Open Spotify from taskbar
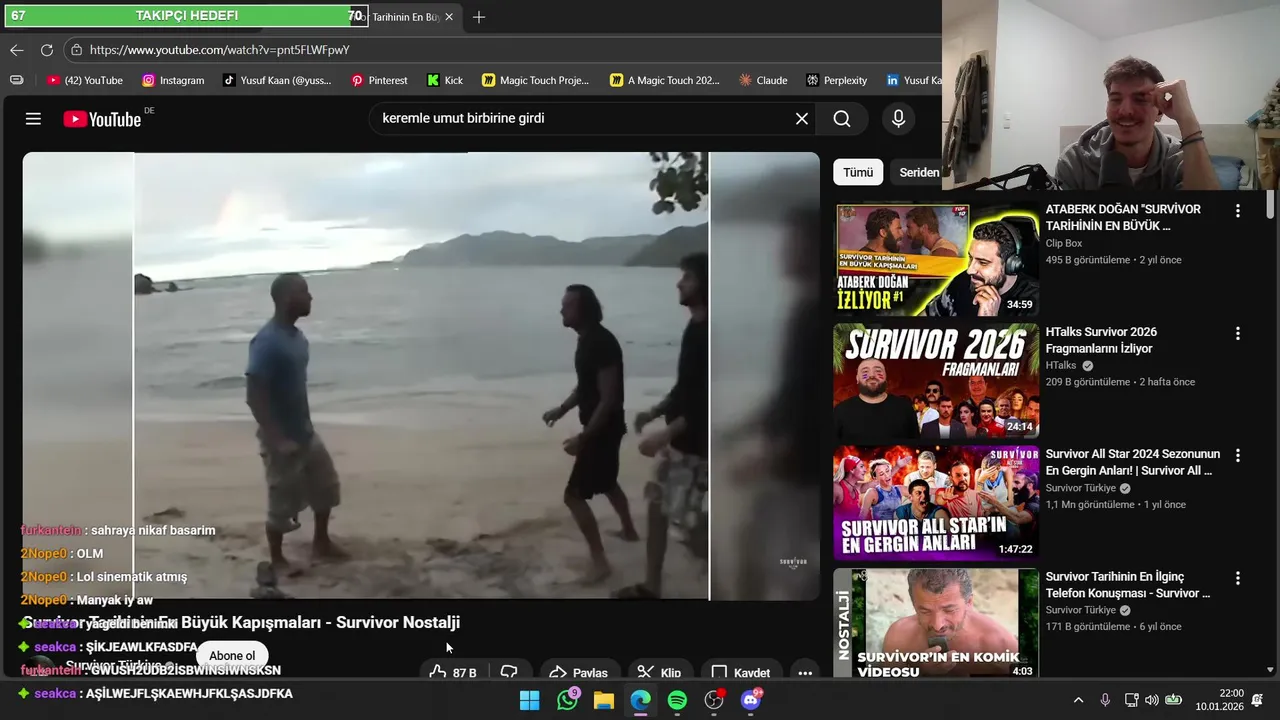The image size is (1280, 720). 677,700
